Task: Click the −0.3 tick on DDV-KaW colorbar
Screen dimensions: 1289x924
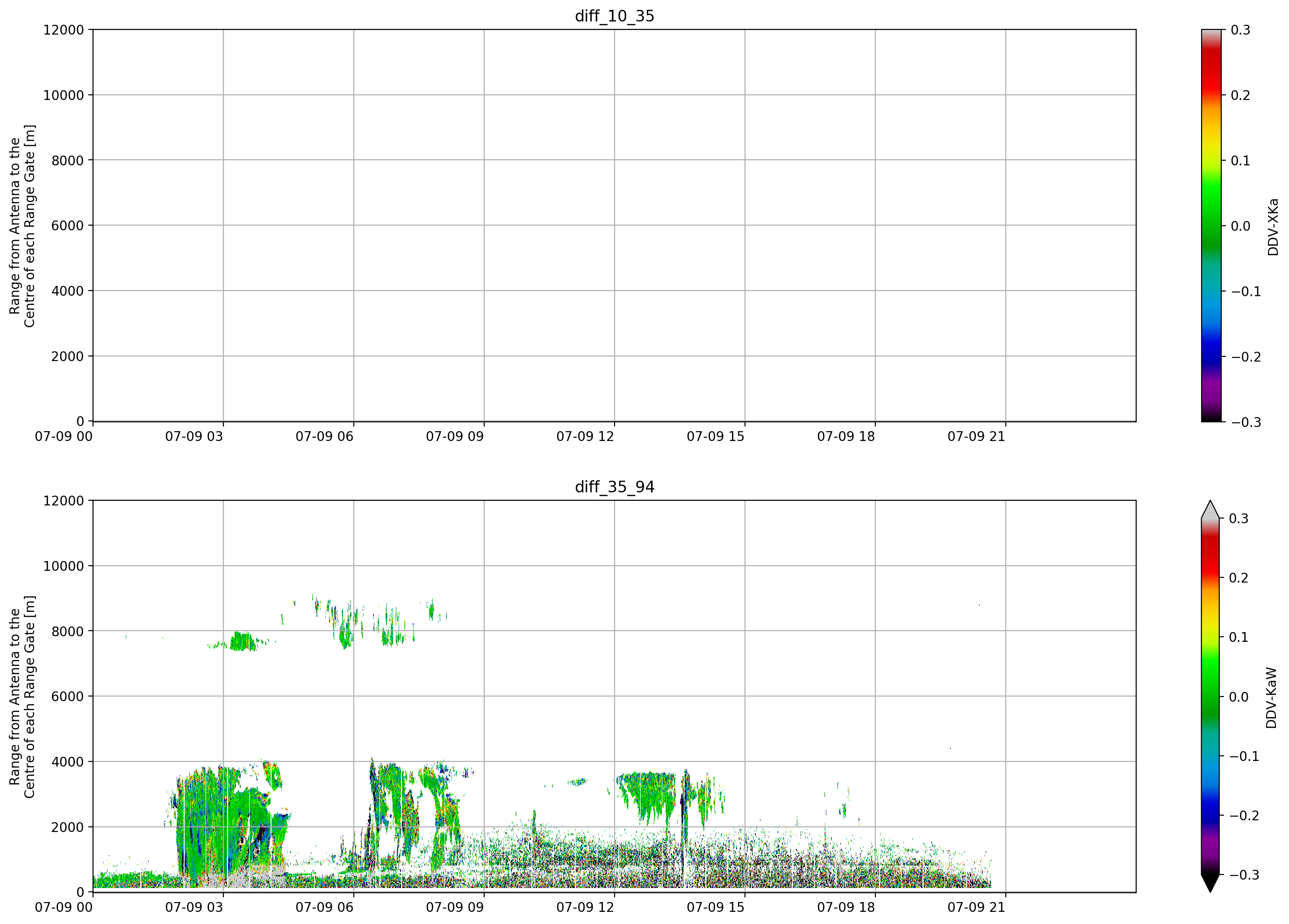Action: [1245, 875]
